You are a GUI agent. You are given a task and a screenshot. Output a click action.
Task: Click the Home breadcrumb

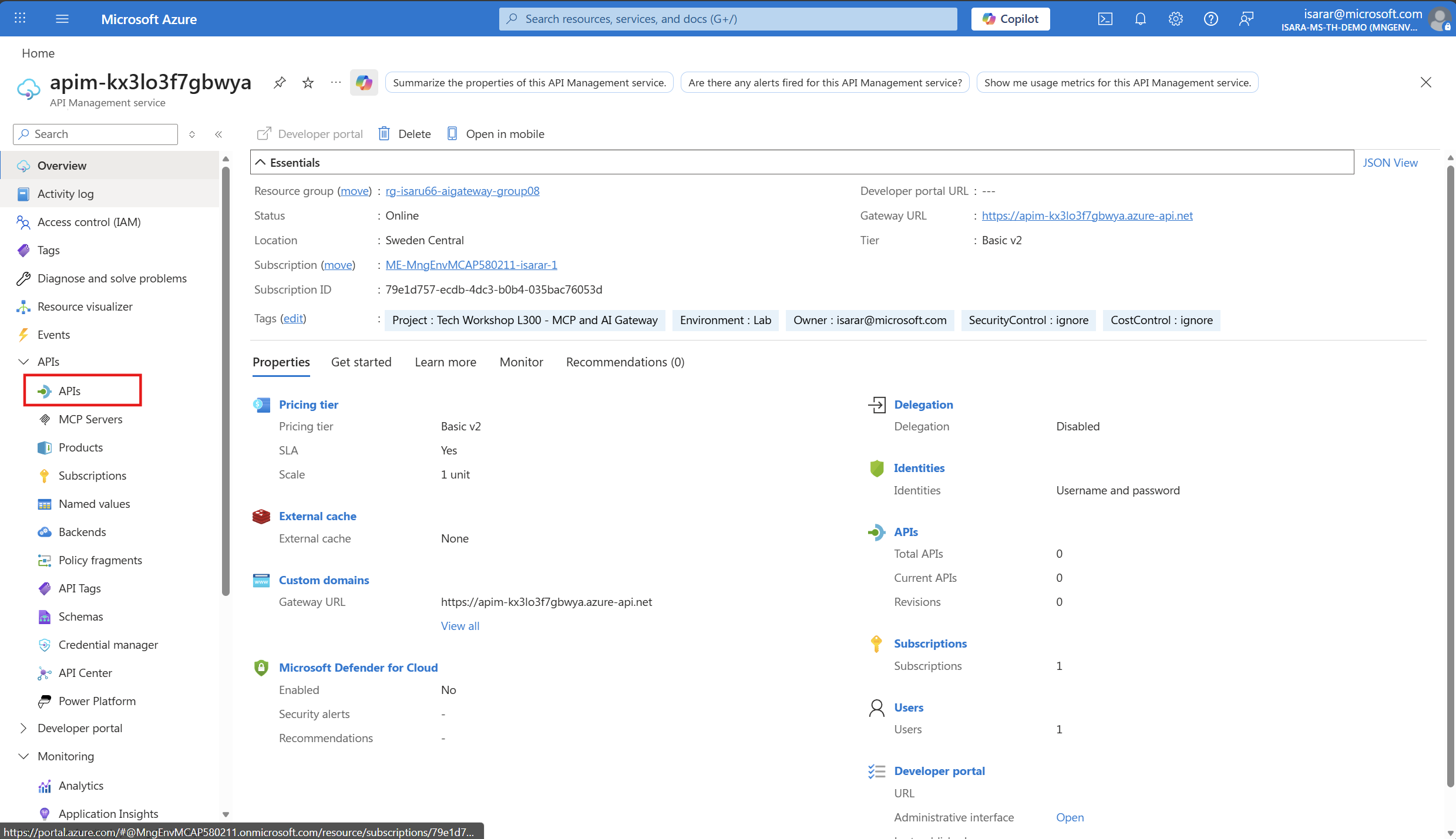pyautogui.click(x=38, y=53)
